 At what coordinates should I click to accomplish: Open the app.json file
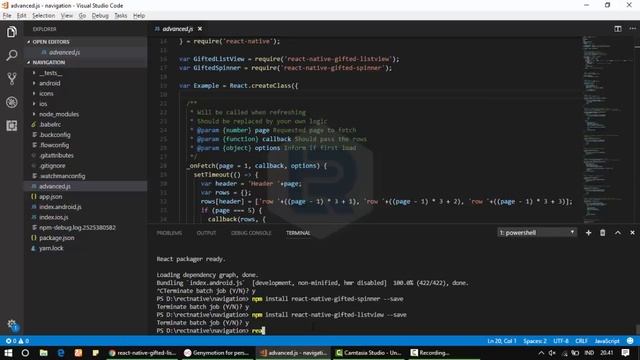51,196
